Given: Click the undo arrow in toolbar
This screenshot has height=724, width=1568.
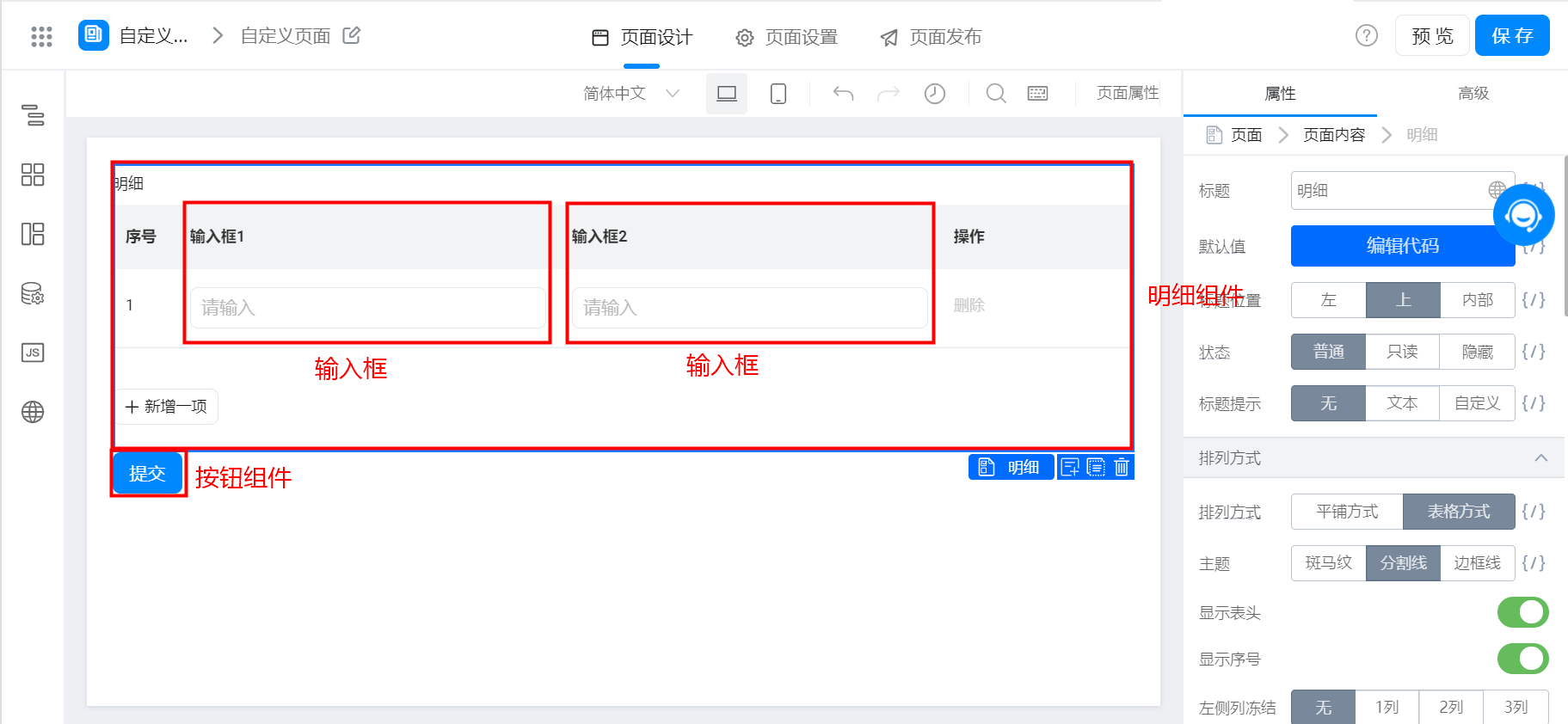Looking at the screenshot, I should 843,93.
